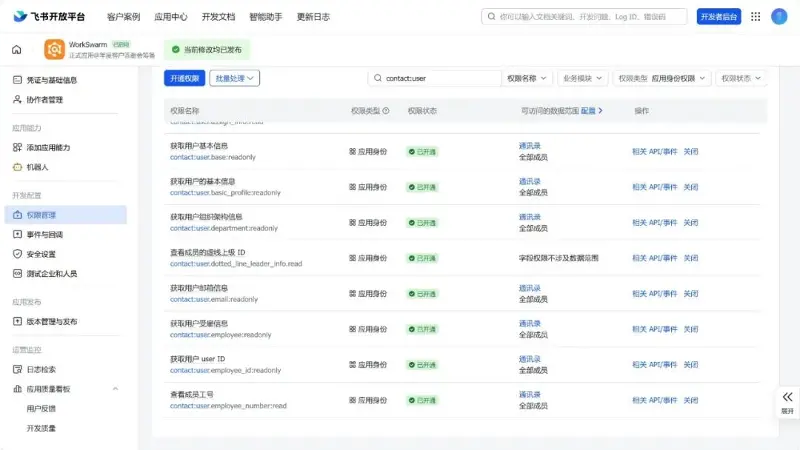This screenshot has height=450, width=800.
Task: Open 更新日志 in the top navigation
Action: (x=313, y=17)
